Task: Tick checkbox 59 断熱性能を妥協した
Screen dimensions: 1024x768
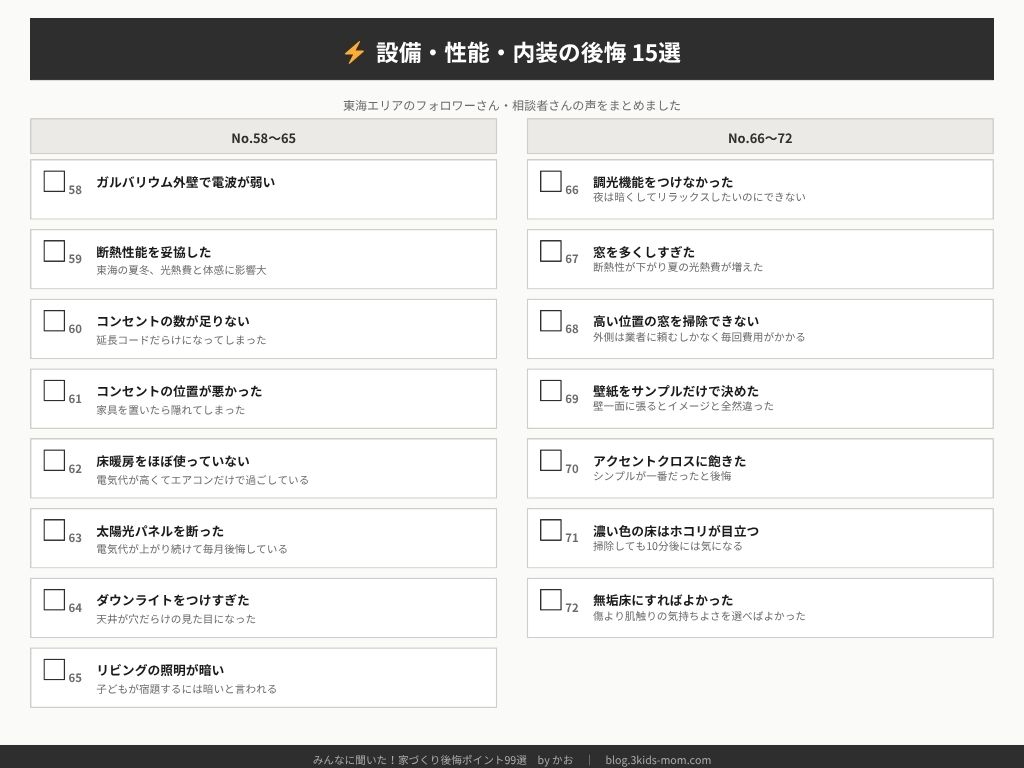Action: pyautogui.click(x=54, y=251)
